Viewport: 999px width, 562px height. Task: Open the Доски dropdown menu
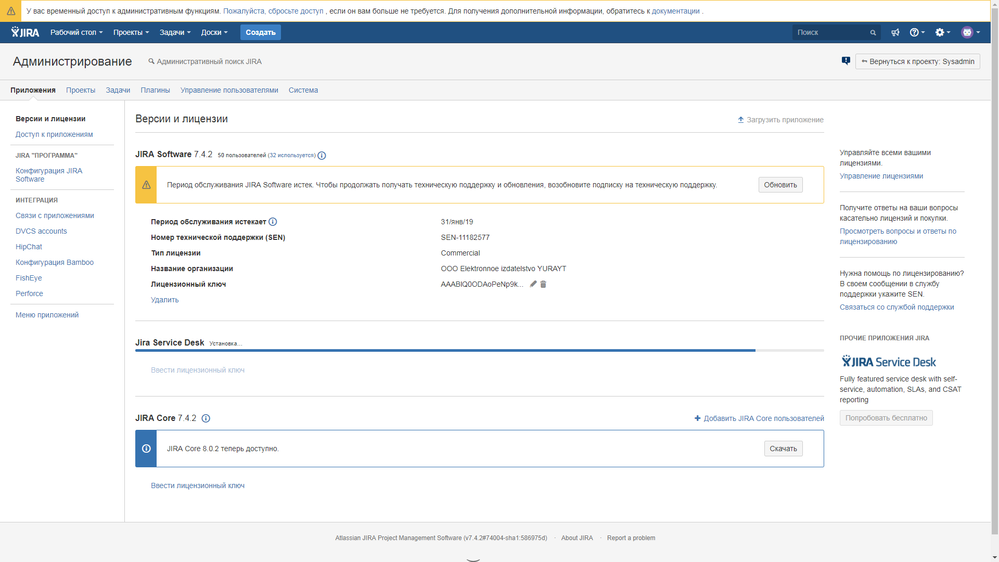coord(214,32)
